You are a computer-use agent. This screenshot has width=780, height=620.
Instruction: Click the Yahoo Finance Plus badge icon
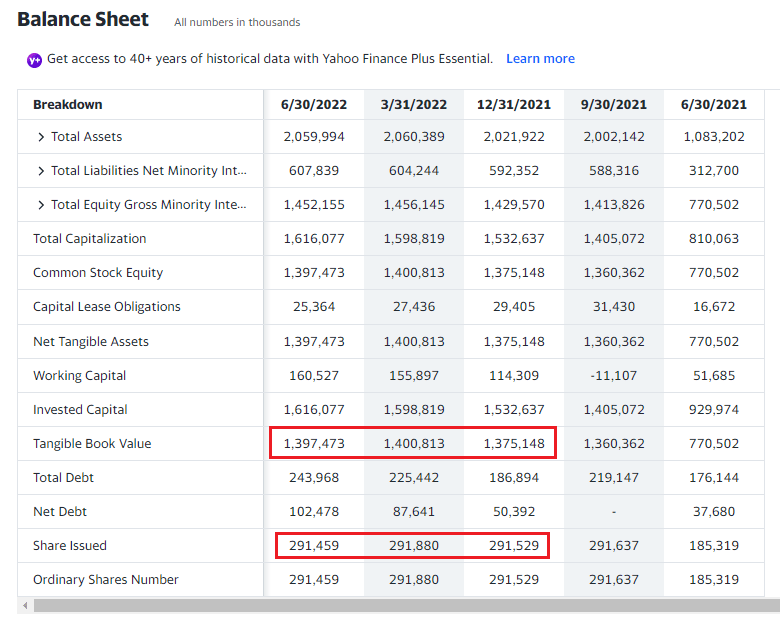[34, 60]
